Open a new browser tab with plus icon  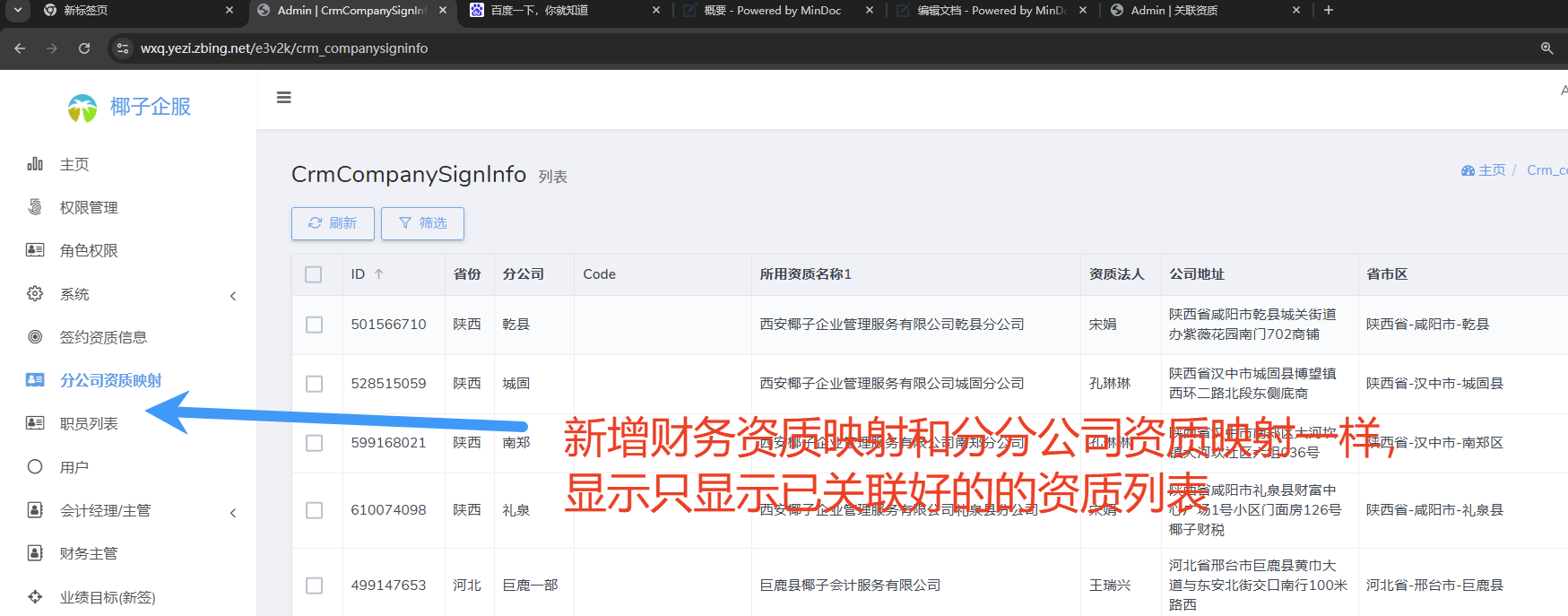[x=1329, y=10]
